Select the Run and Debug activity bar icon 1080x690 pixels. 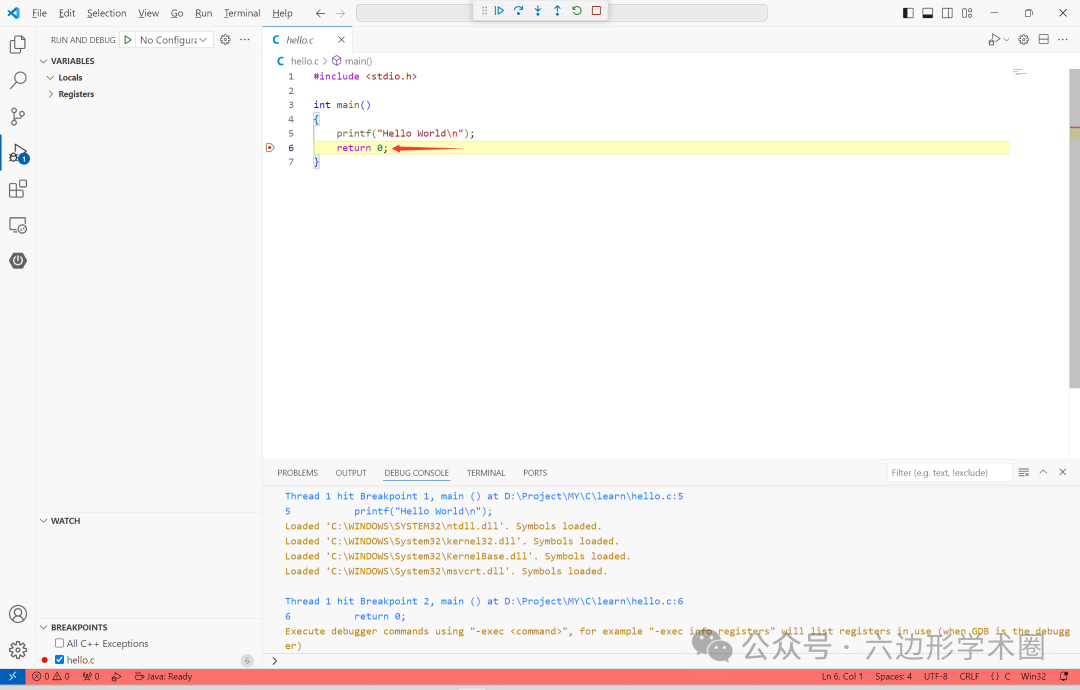click(x=17, y=152)
